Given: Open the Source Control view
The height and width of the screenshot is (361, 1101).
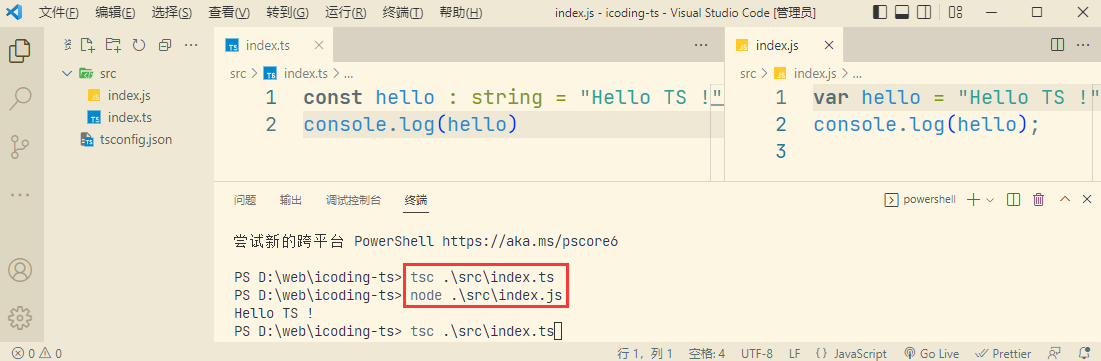Looking at the screenshot, I should [x=20, y=146].
